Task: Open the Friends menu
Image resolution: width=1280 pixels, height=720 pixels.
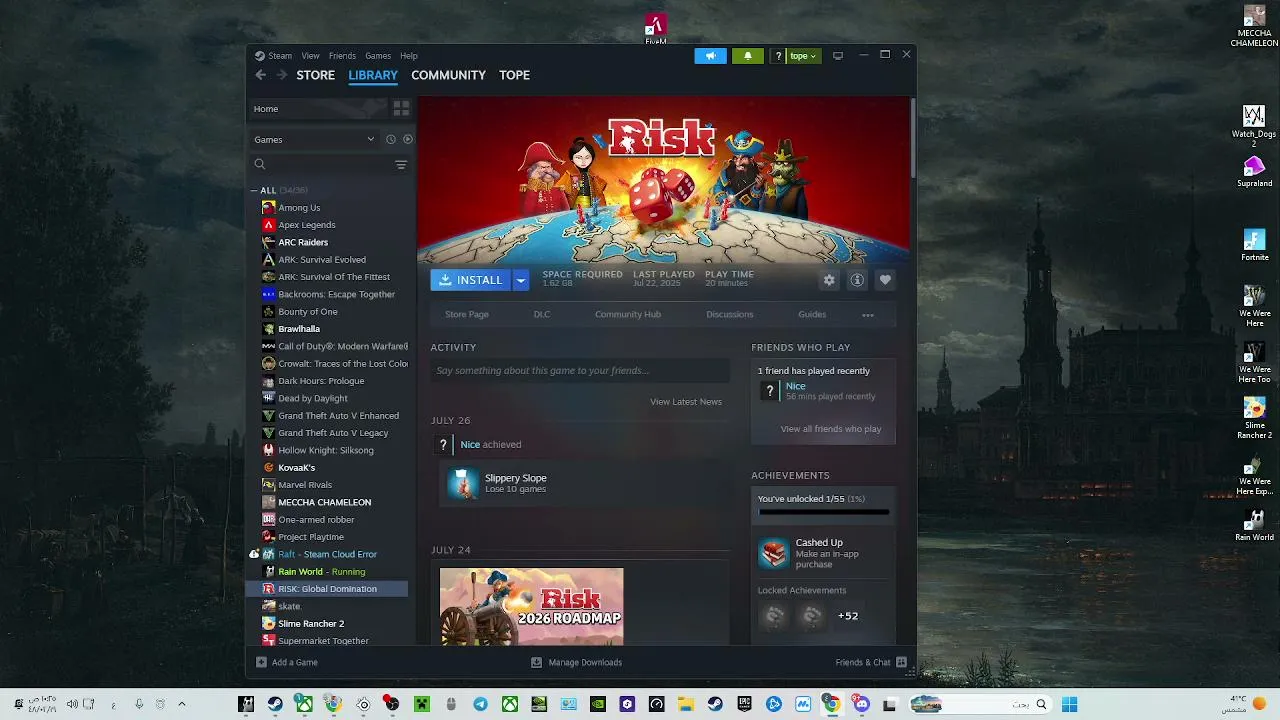Action: 342,56
